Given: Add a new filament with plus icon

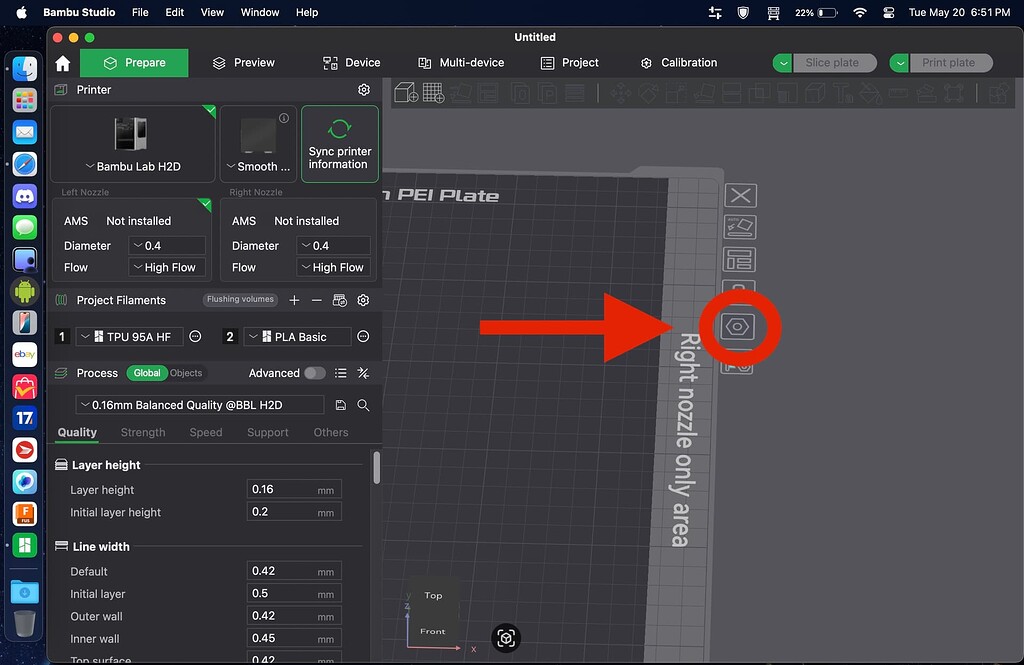Looking at the screenshot, I should click(x=294, y=300).
